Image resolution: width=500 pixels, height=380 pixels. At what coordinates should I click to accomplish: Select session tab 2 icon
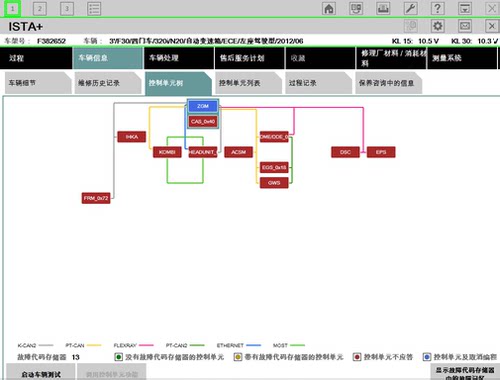tap(40, 9)
